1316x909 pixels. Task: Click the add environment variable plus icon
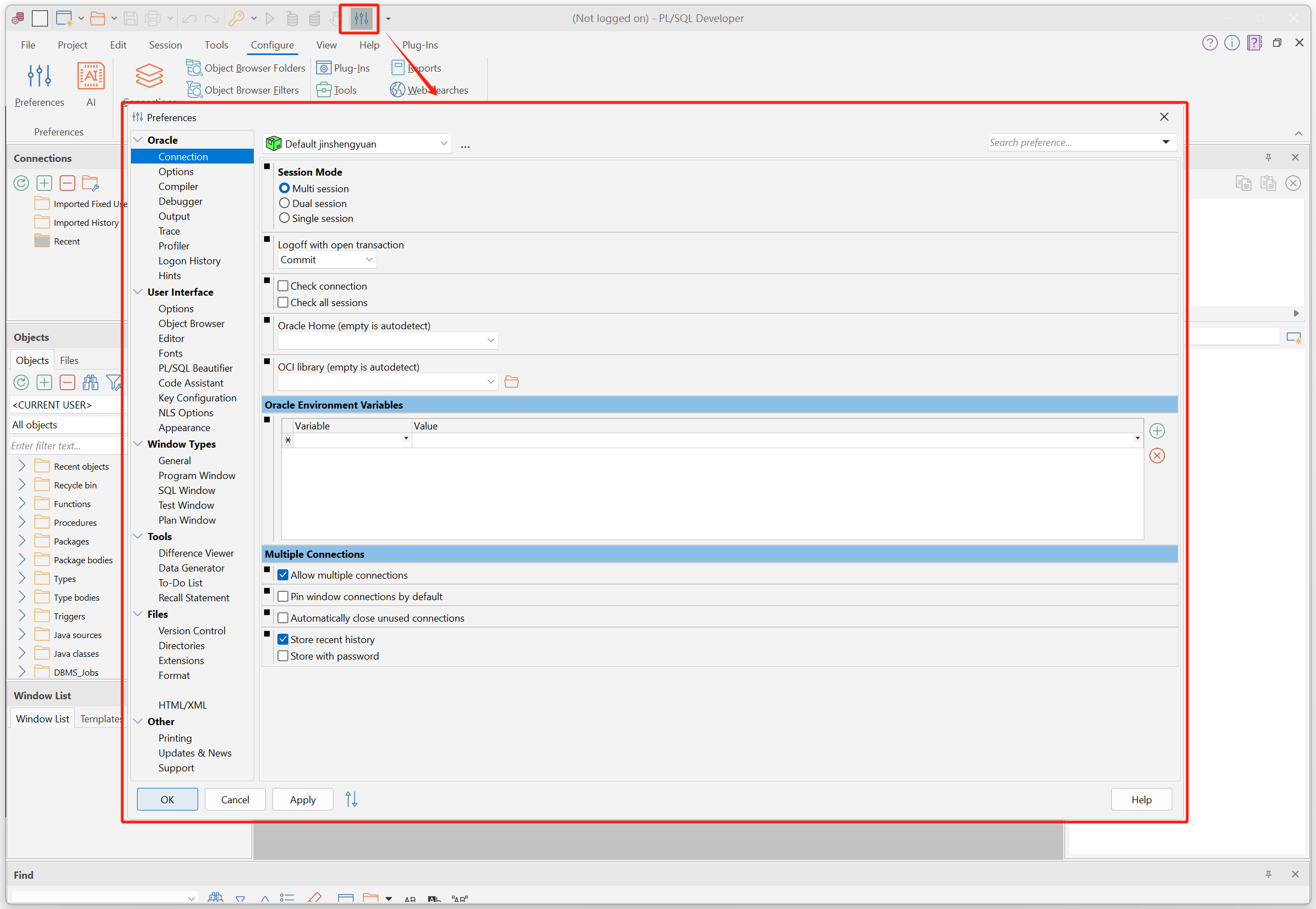click(1156, 431)
